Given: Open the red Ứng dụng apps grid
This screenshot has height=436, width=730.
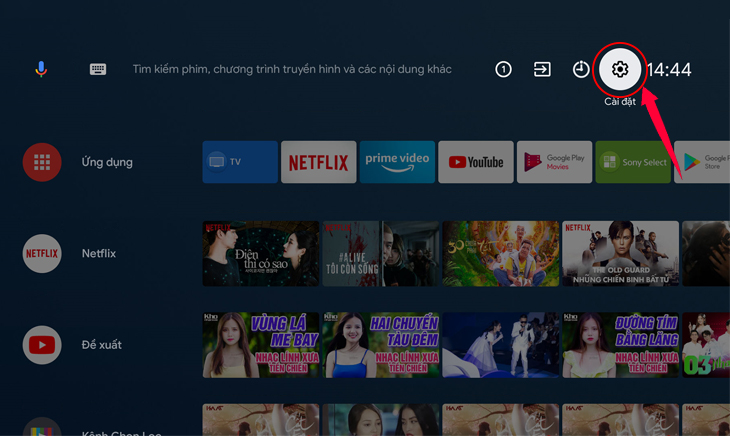Looking at the screenshot, I should point(42,162).
